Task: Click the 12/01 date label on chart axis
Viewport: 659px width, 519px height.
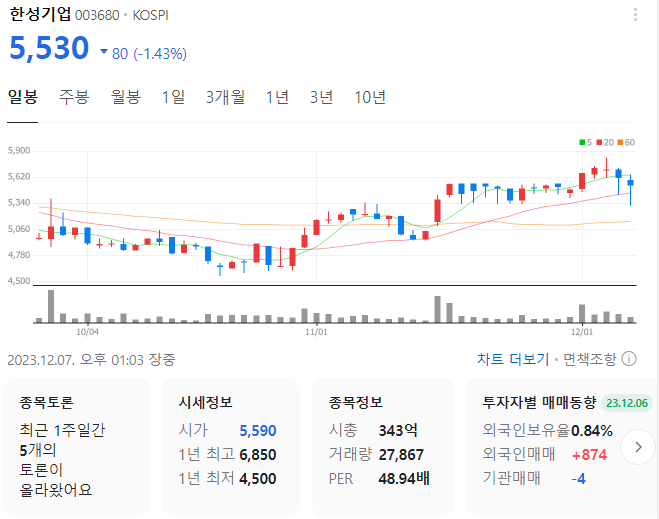Action: pos(582,332)
